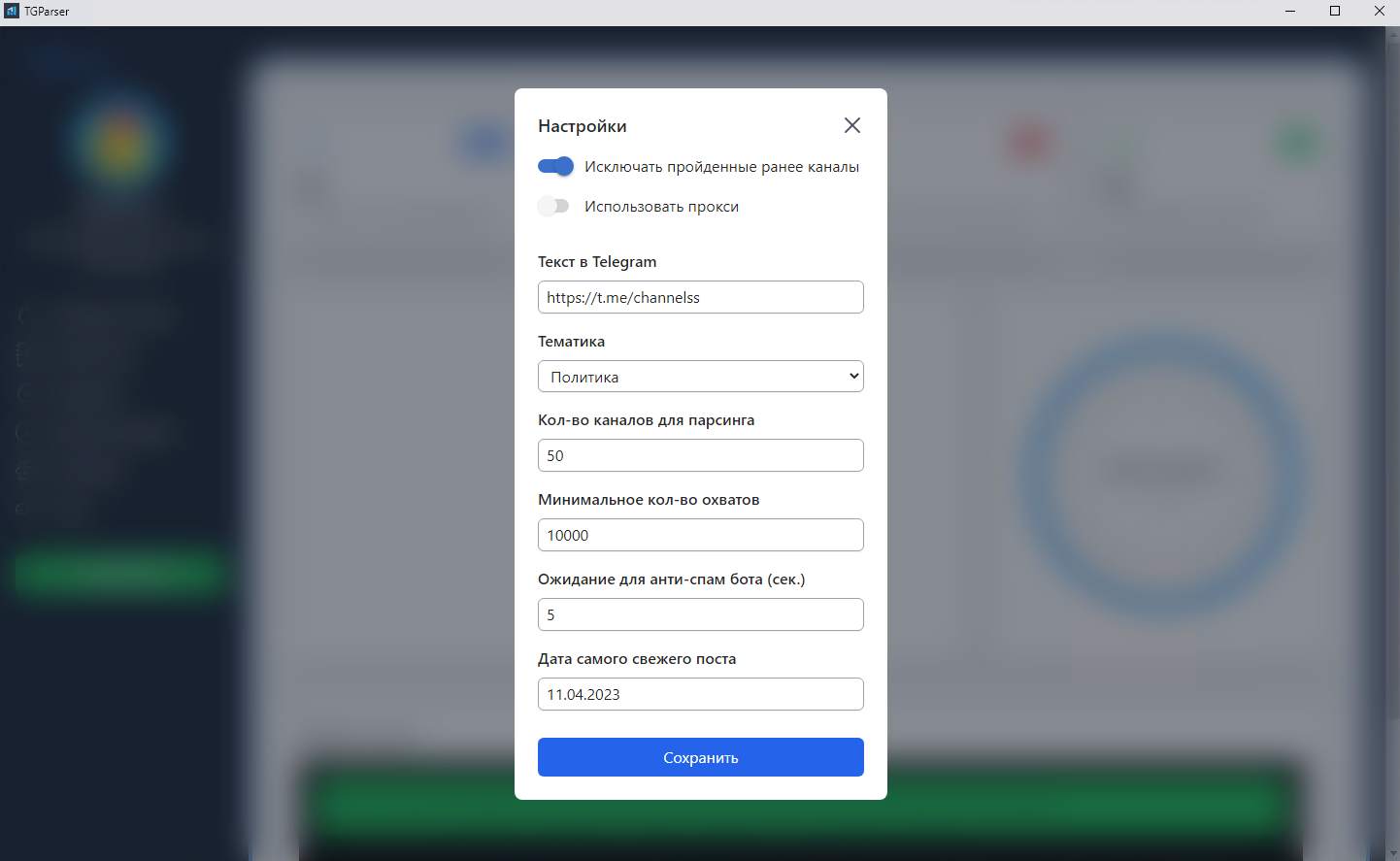Select the anti-spam bot wait seconds field
1400x861 pixels.
pos(701,614)
